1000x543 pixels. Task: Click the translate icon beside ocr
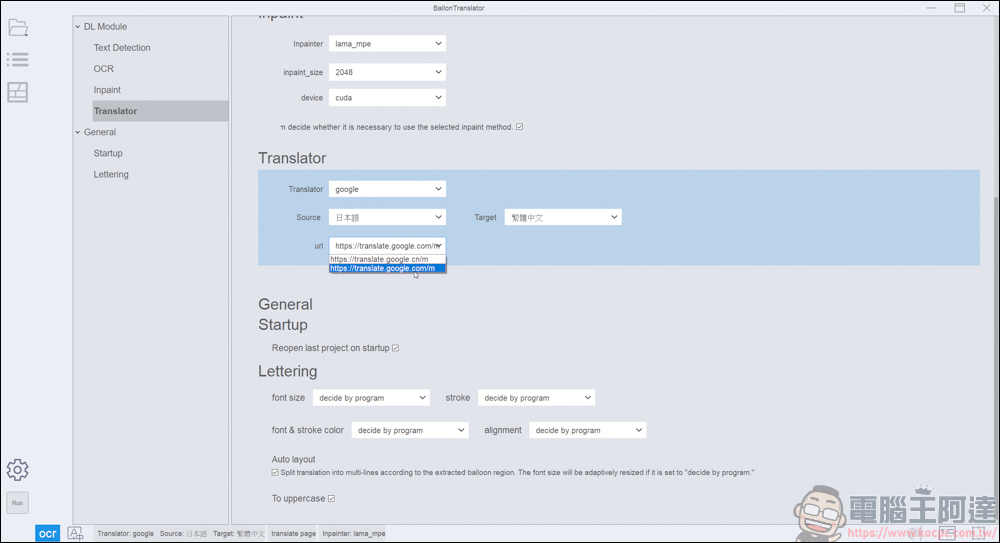tap(75, 533)
